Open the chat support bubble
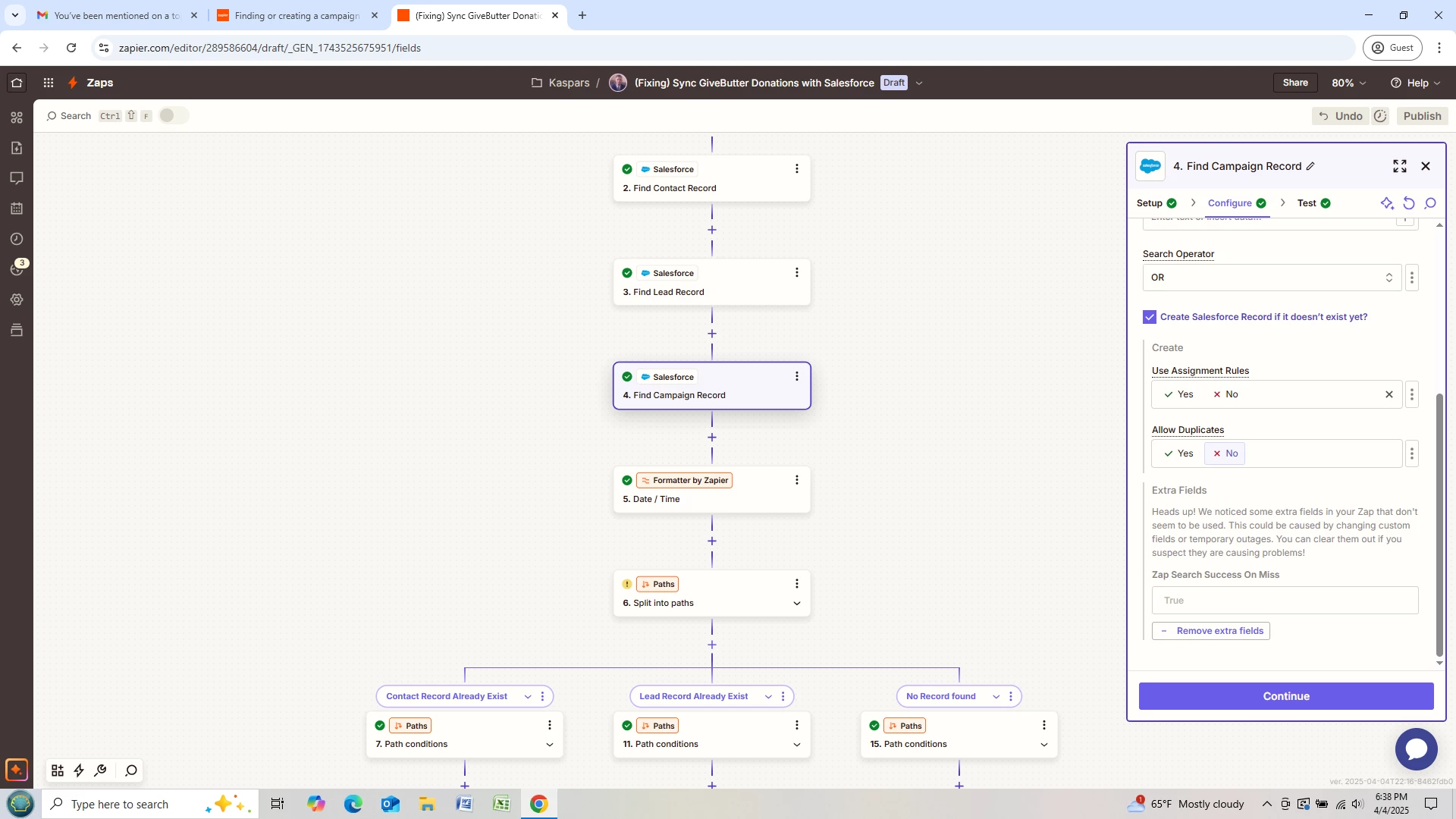Screen dimensions: 1456x819 point(1415,748)
